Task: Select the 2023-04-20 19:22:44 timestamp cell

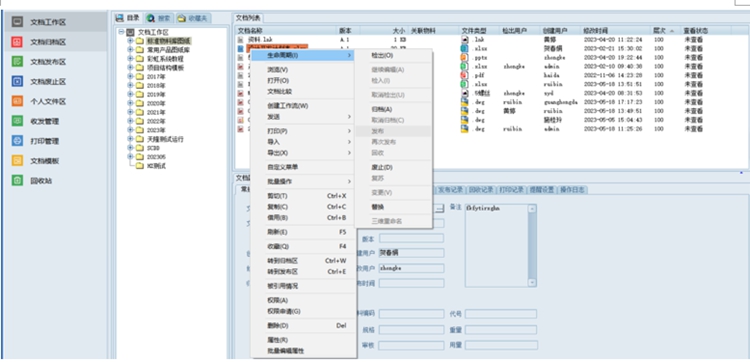Action: [613, 57]
